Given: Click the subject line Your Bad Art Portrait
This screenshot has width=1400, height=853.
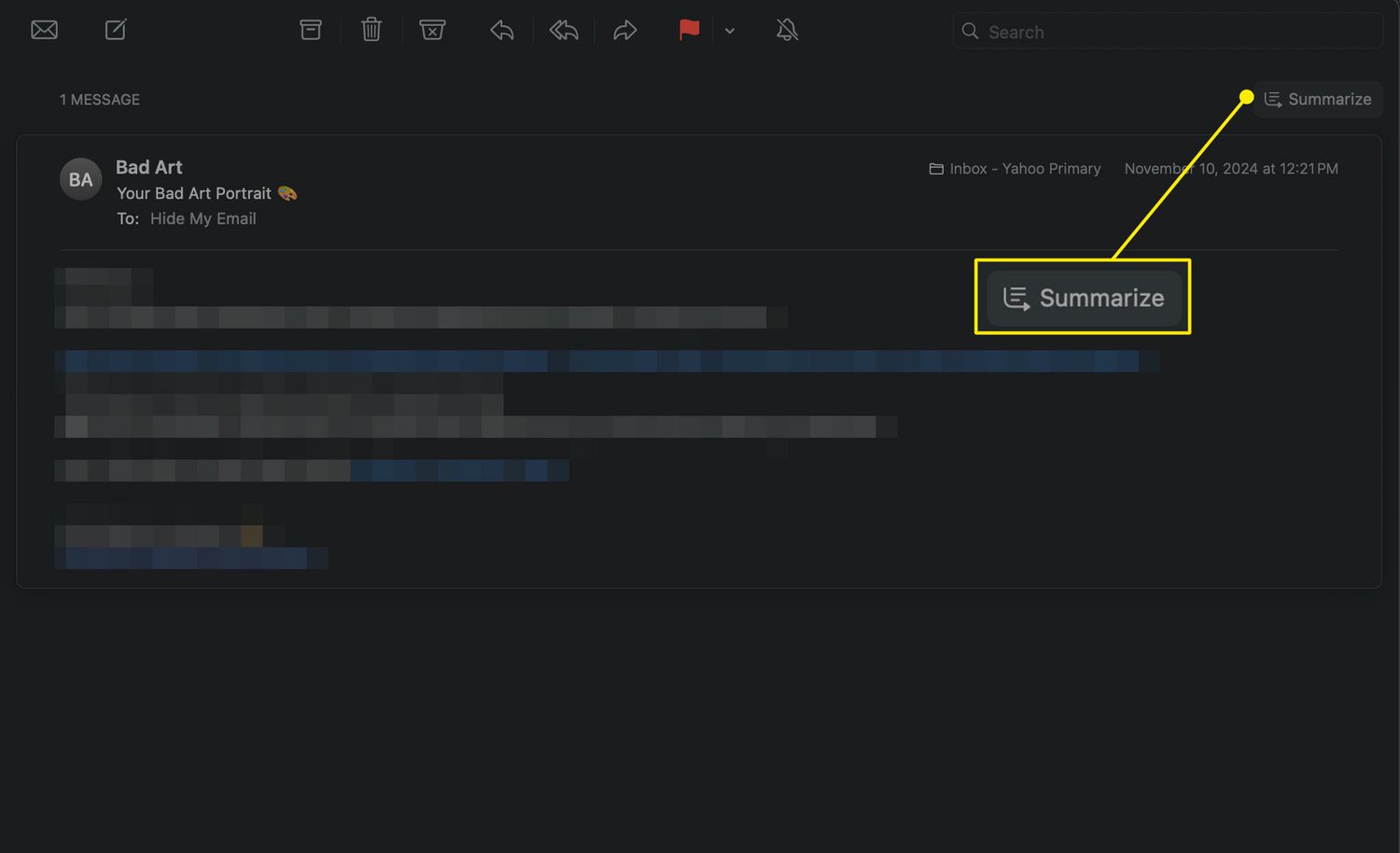Looking at the screenshot, I should coord(194,193).
